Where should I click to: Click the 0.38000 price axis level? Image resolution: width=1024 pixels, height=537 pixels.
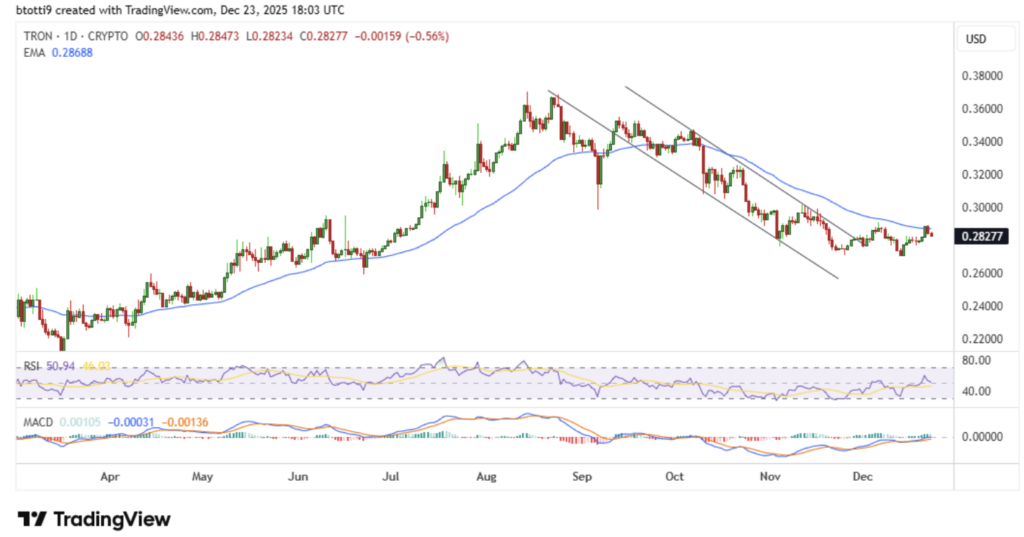coord(981,76)
